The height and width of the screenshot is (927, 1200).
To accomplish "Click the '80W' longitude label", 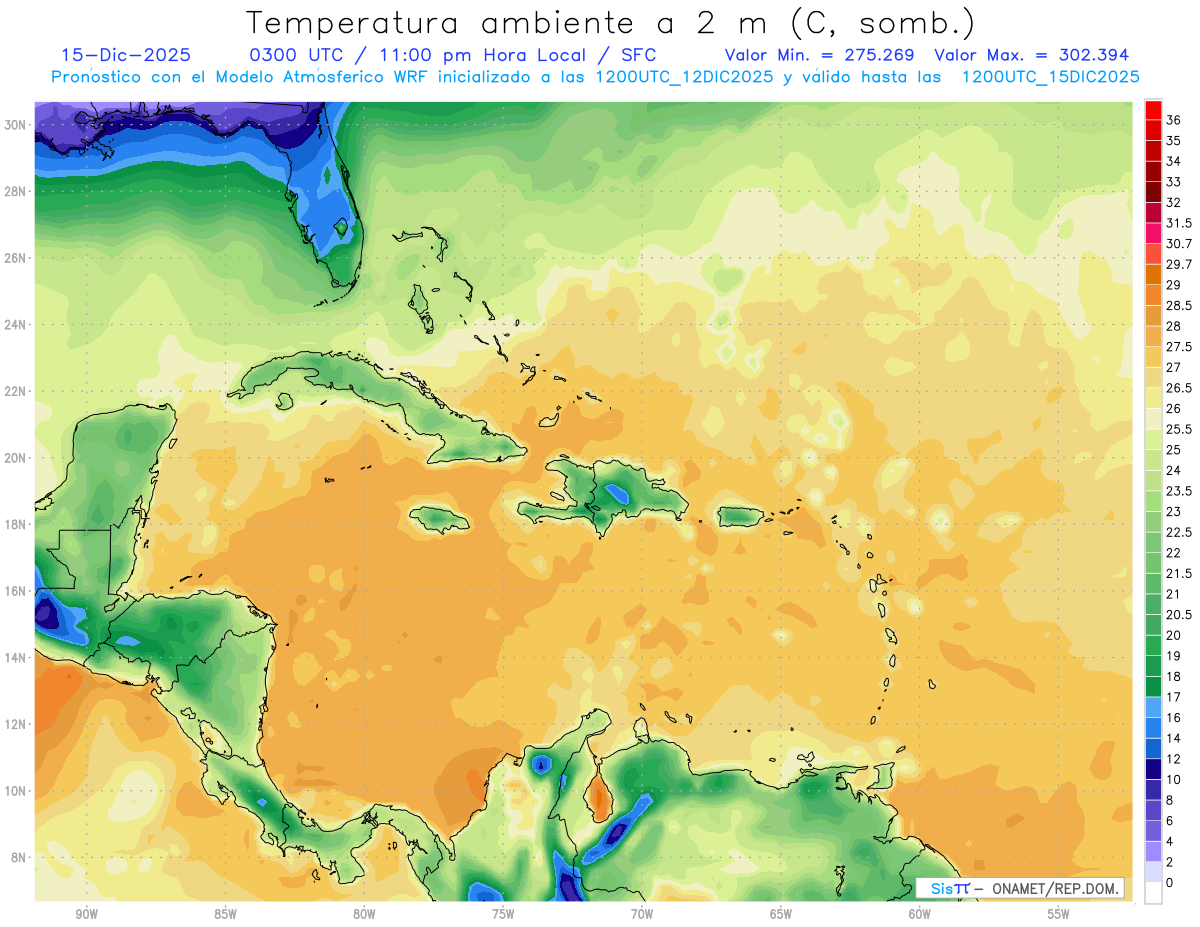I will (x=364, y=914).
